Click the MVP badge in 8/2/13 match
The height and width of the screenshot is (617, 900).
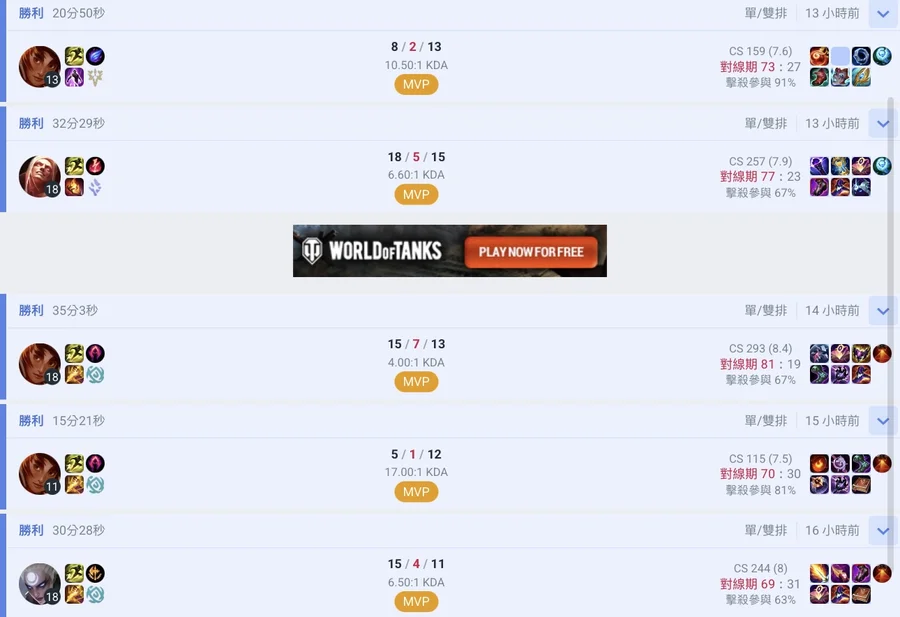tap(416, 84)
